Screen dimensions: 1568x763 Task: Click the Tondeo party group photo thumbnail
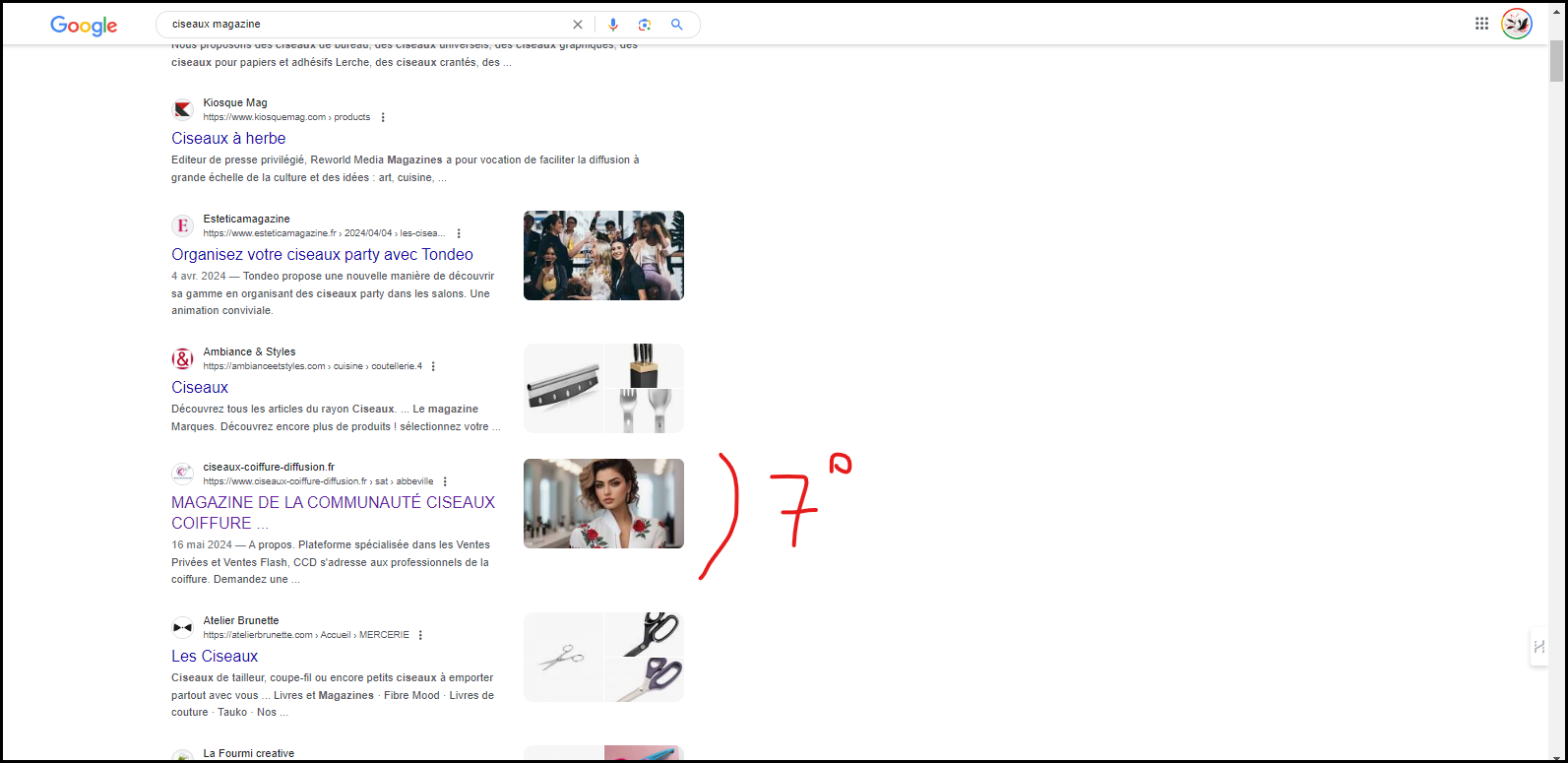click(603, 255)
